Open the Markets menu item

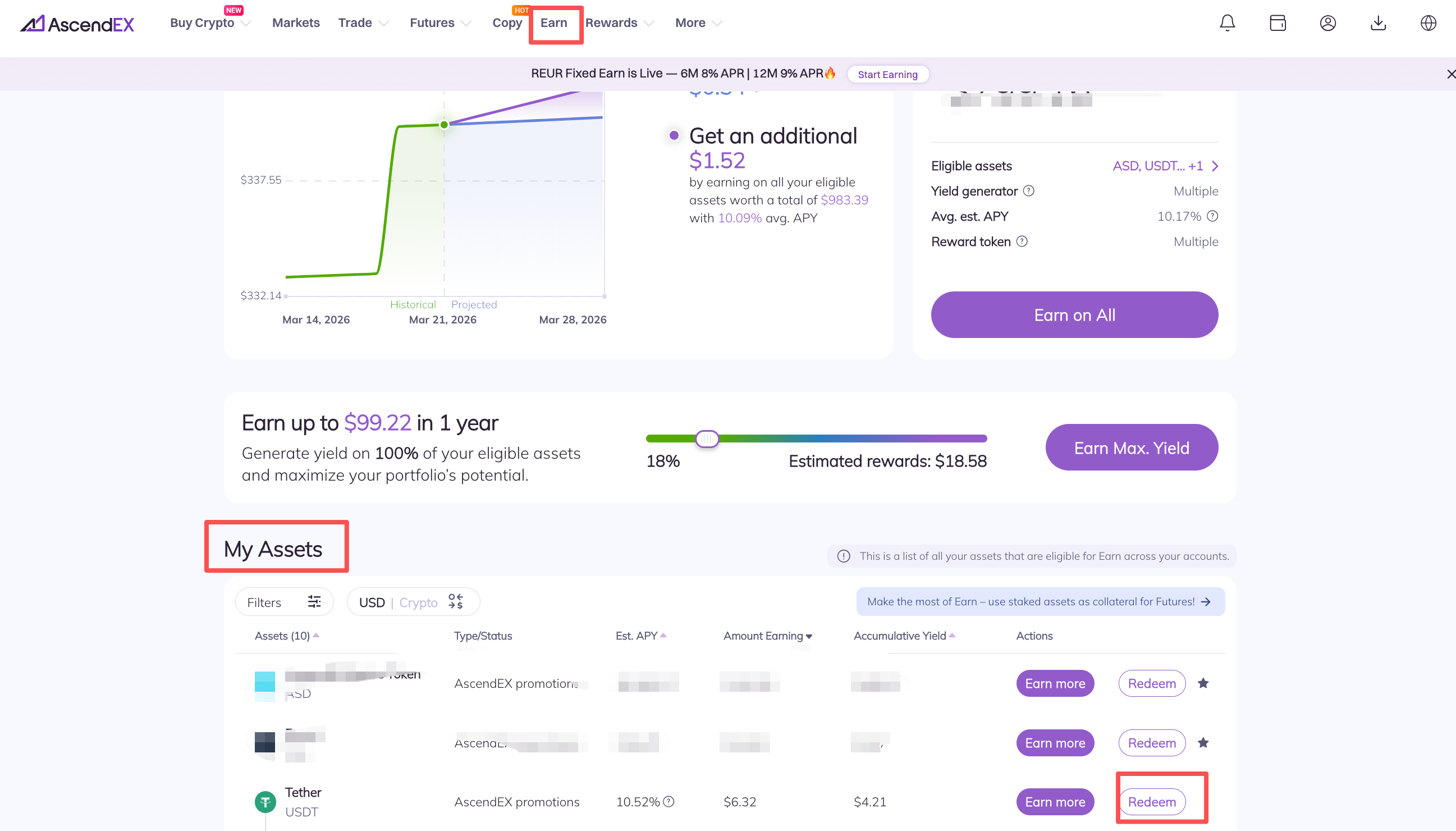[296, 23]
